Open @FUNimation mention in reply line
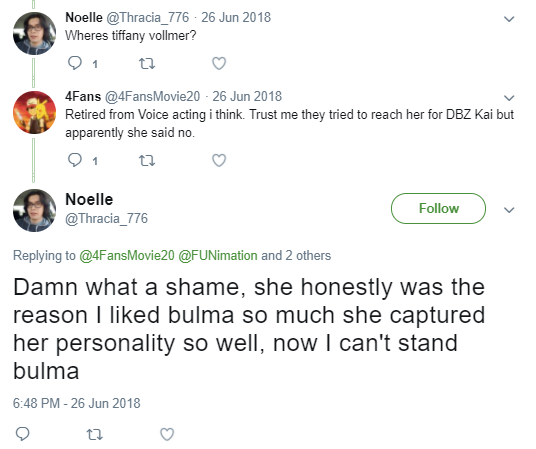Viewport: 536px width, 449px height. 218,255
